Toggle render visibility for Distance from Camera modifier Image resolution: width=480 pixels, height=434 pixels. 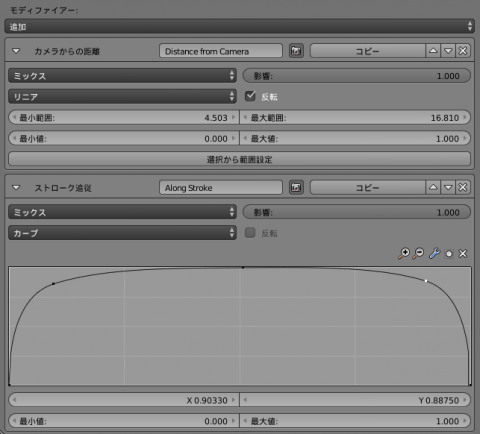[x=296, y=51]
